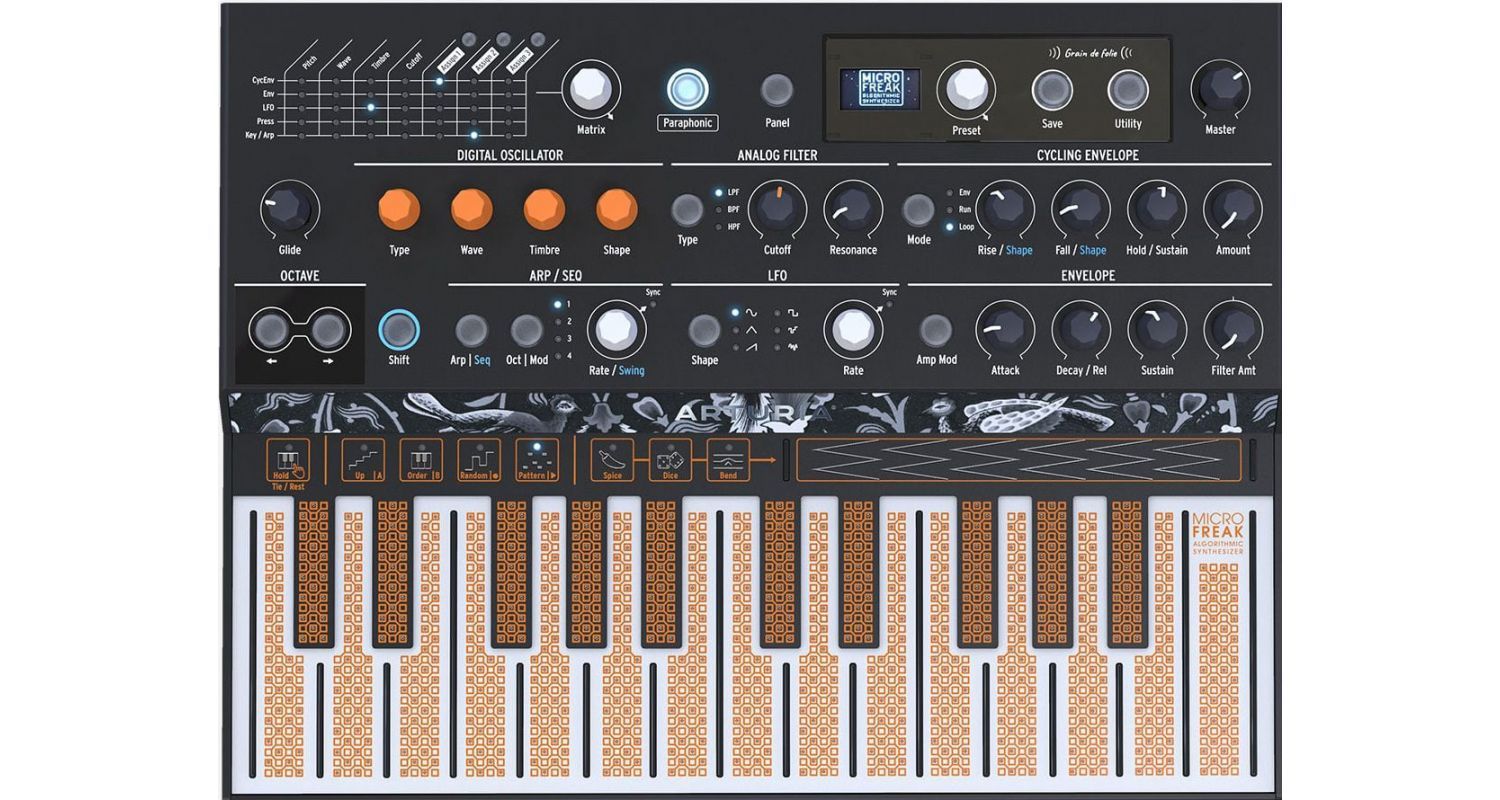Click the Fall / Shape knob
1500x800 pixels.
click(x=1081, y=209)
